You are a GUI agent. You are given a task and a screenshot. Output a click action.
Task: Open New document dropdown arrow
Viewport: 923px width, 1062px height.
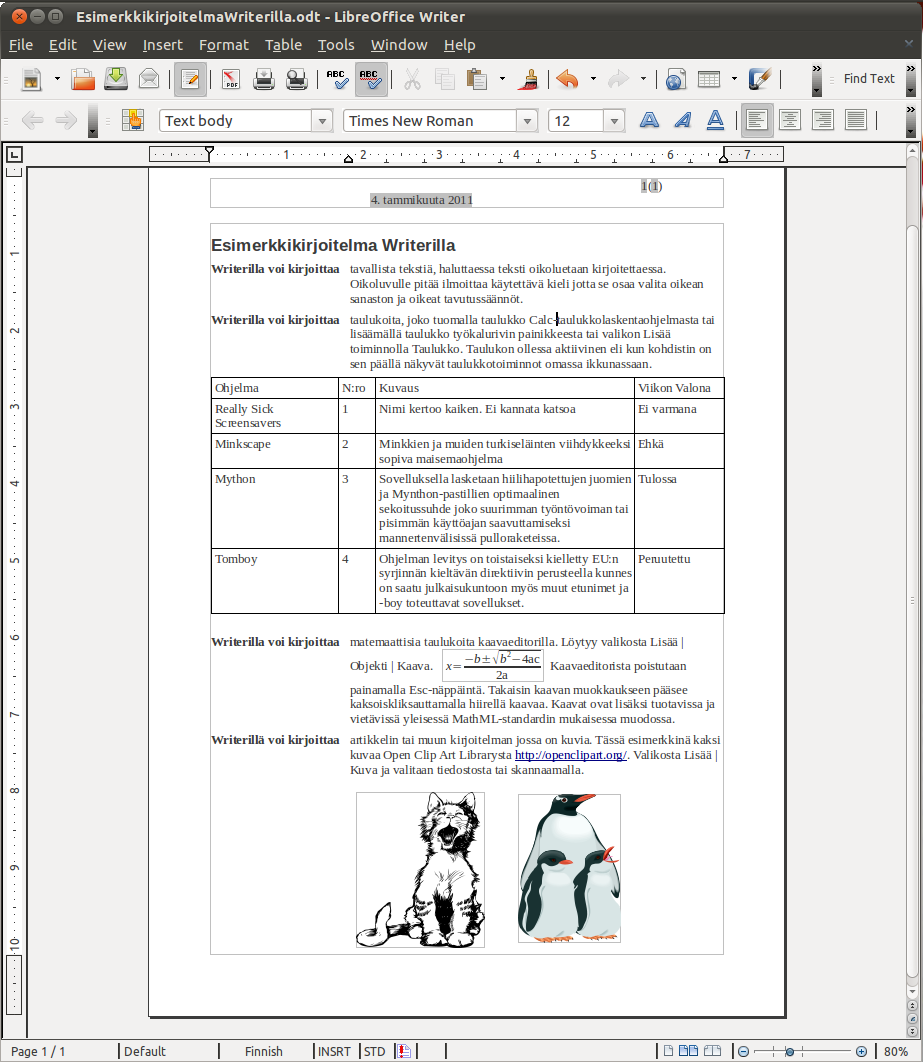click(x=57, y=79)
